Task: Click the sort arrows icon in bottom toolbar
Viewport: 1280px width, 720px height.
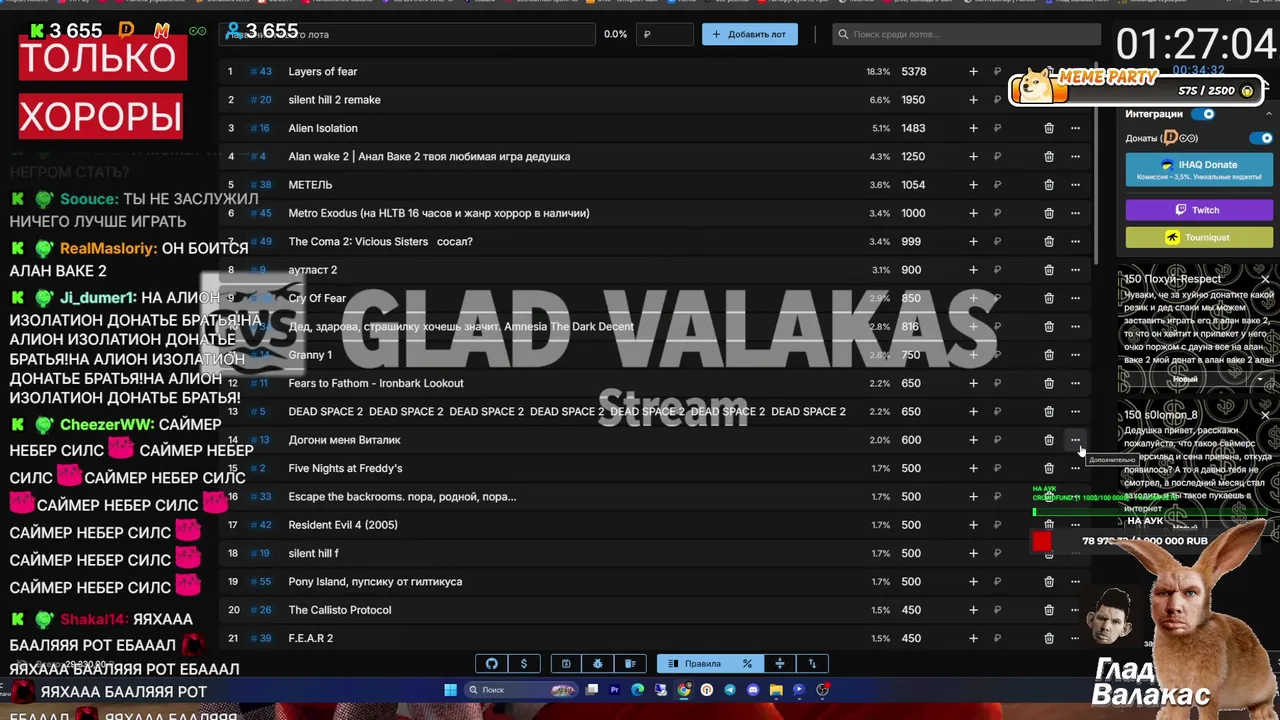Action: click(x=812, y=663)
